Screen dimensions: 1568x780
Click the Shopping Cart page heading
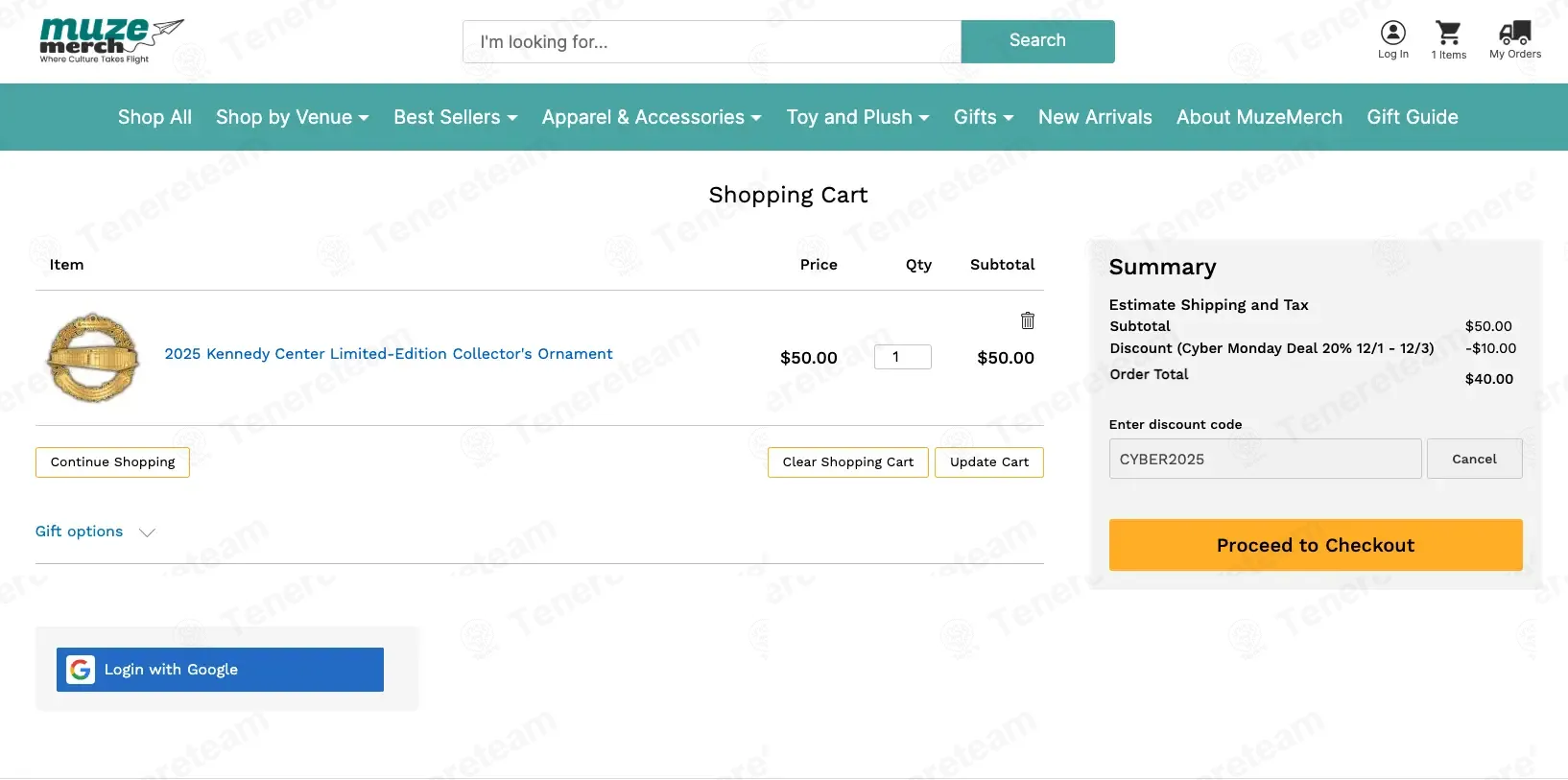(788, 195)
